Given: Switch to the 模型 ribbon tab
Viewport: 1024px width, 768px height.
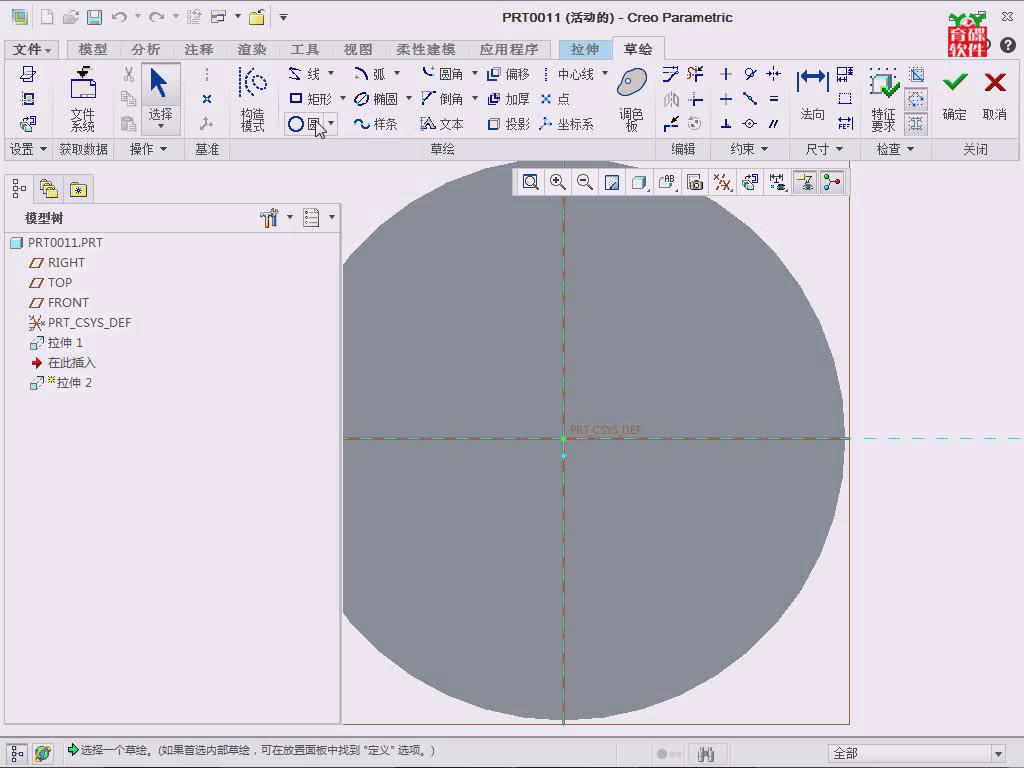Looking at the screenshot, I should tap(92, 49).
